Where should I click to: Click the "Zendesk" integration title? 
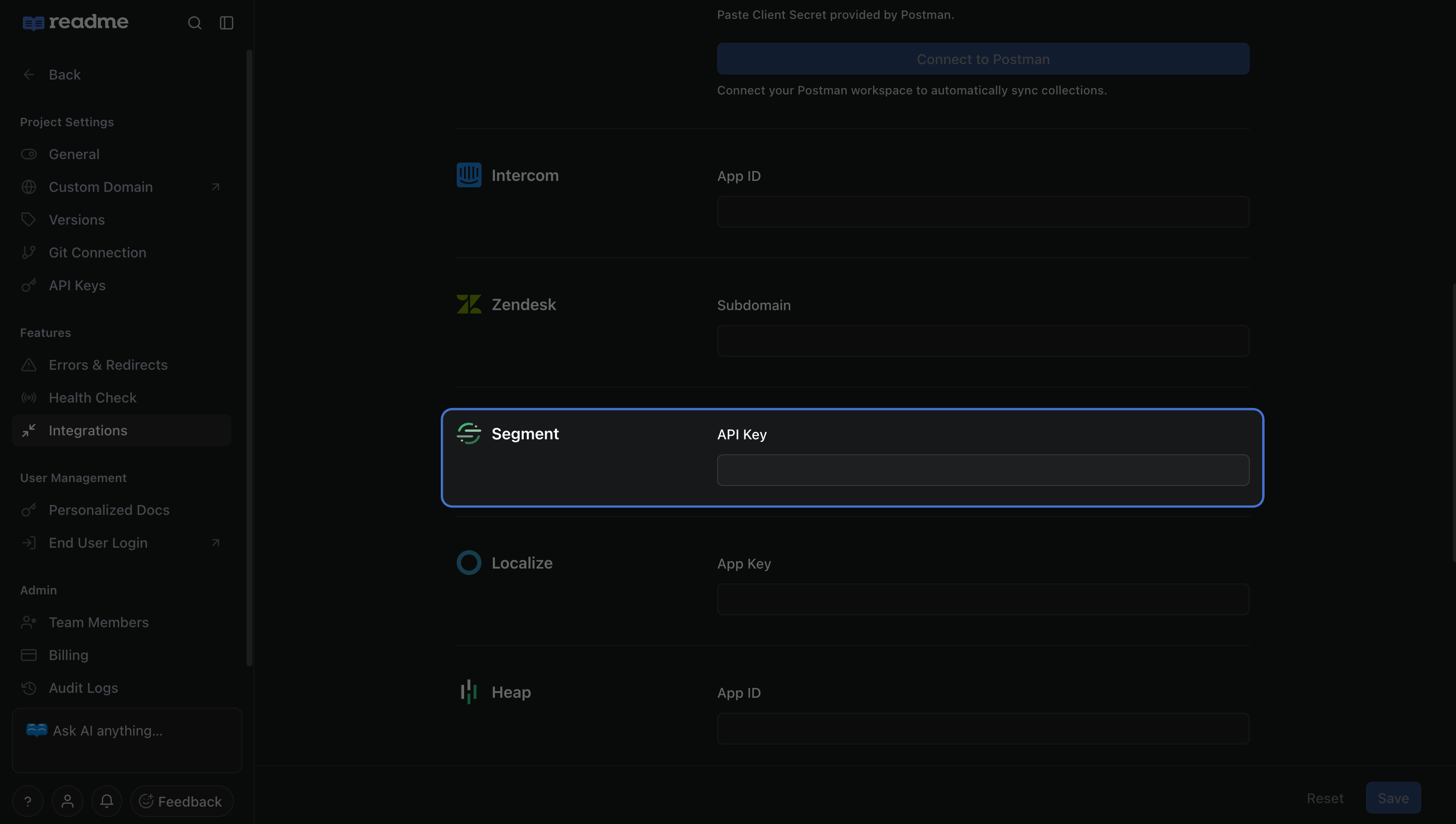click(524, 305)
